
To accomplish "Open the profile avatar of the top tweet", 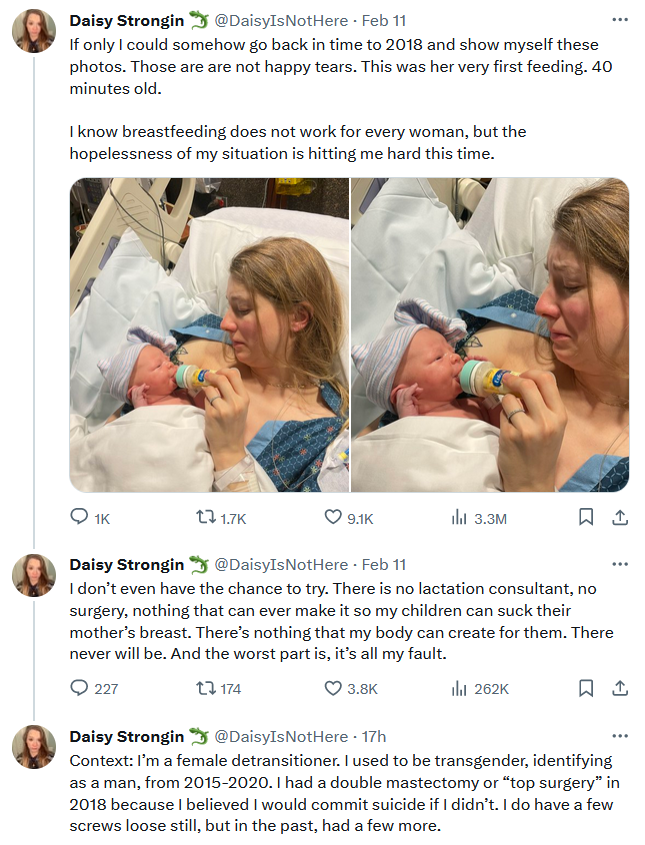I will 34,31.
